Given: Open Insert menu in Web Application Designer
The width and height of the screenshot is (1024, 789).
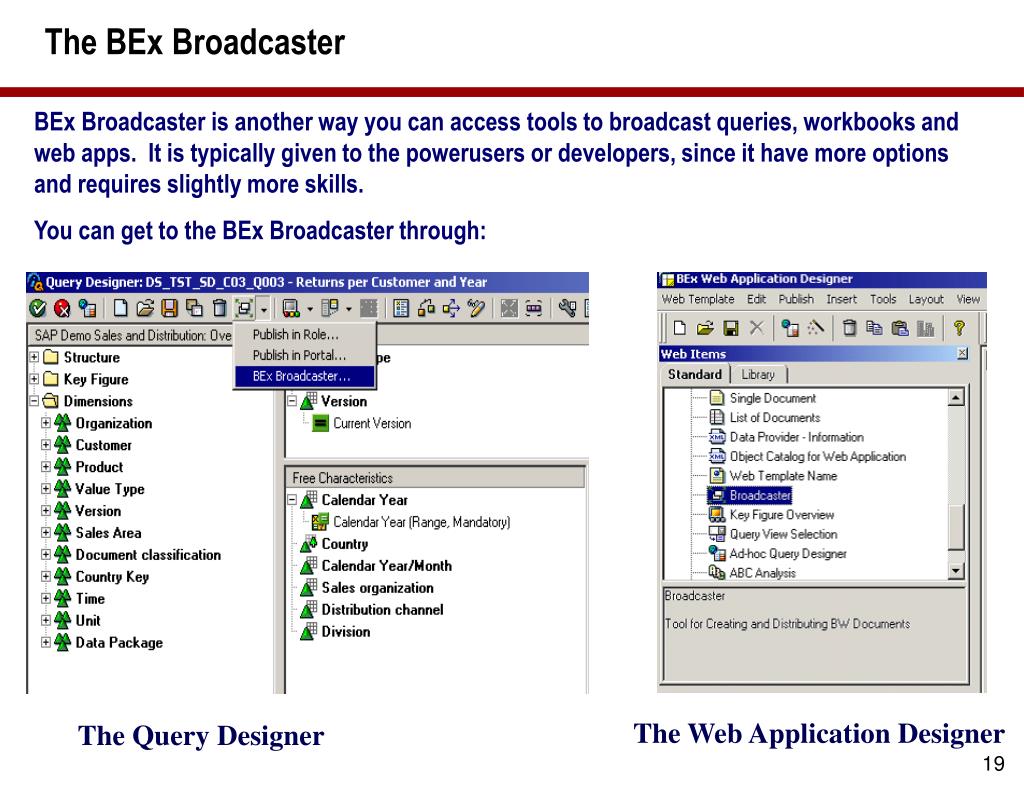Looking at the screenshot, I should tap(842, 299).
